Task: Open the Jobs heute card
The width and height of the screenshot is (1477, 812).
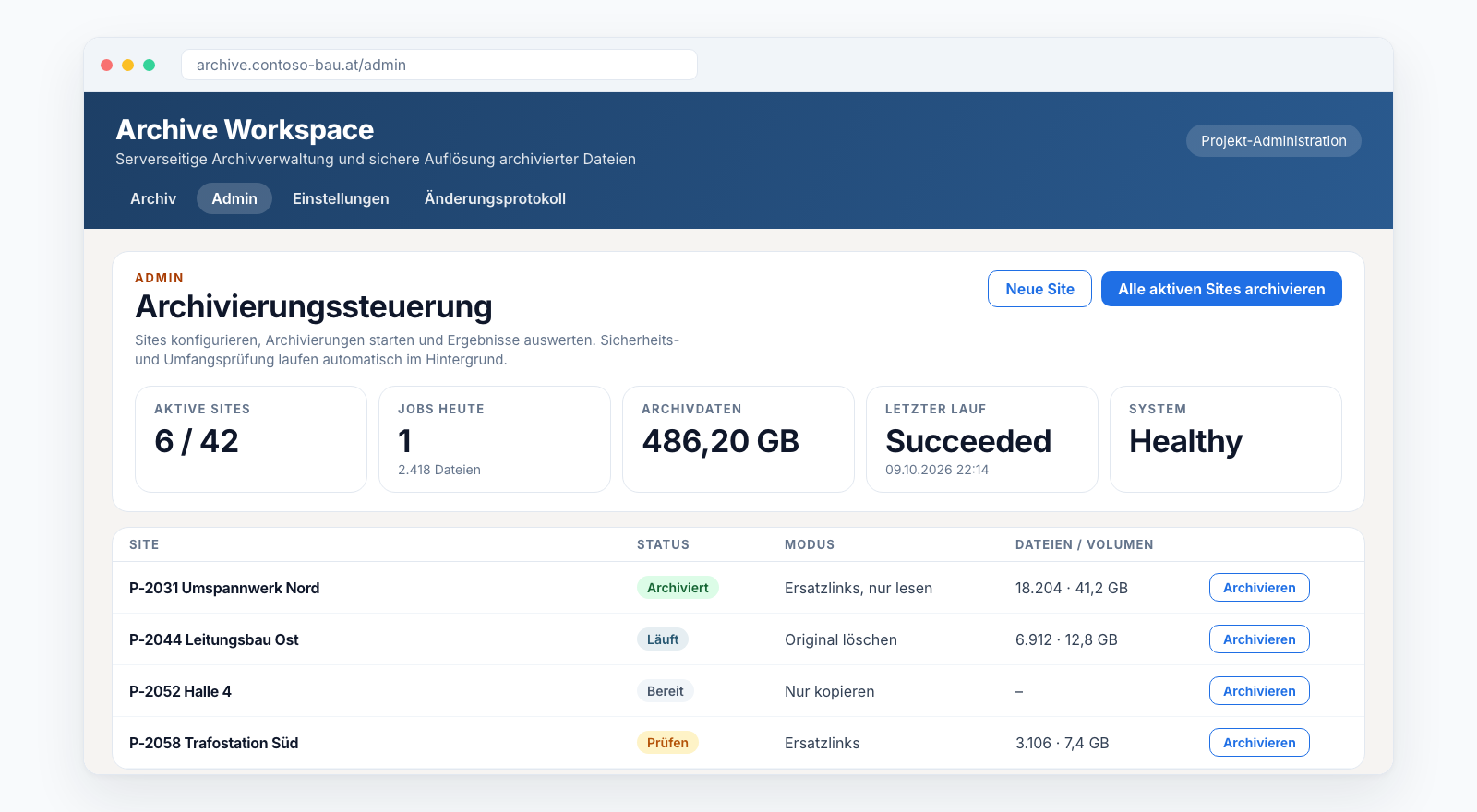Action: [x=495, y=439]
